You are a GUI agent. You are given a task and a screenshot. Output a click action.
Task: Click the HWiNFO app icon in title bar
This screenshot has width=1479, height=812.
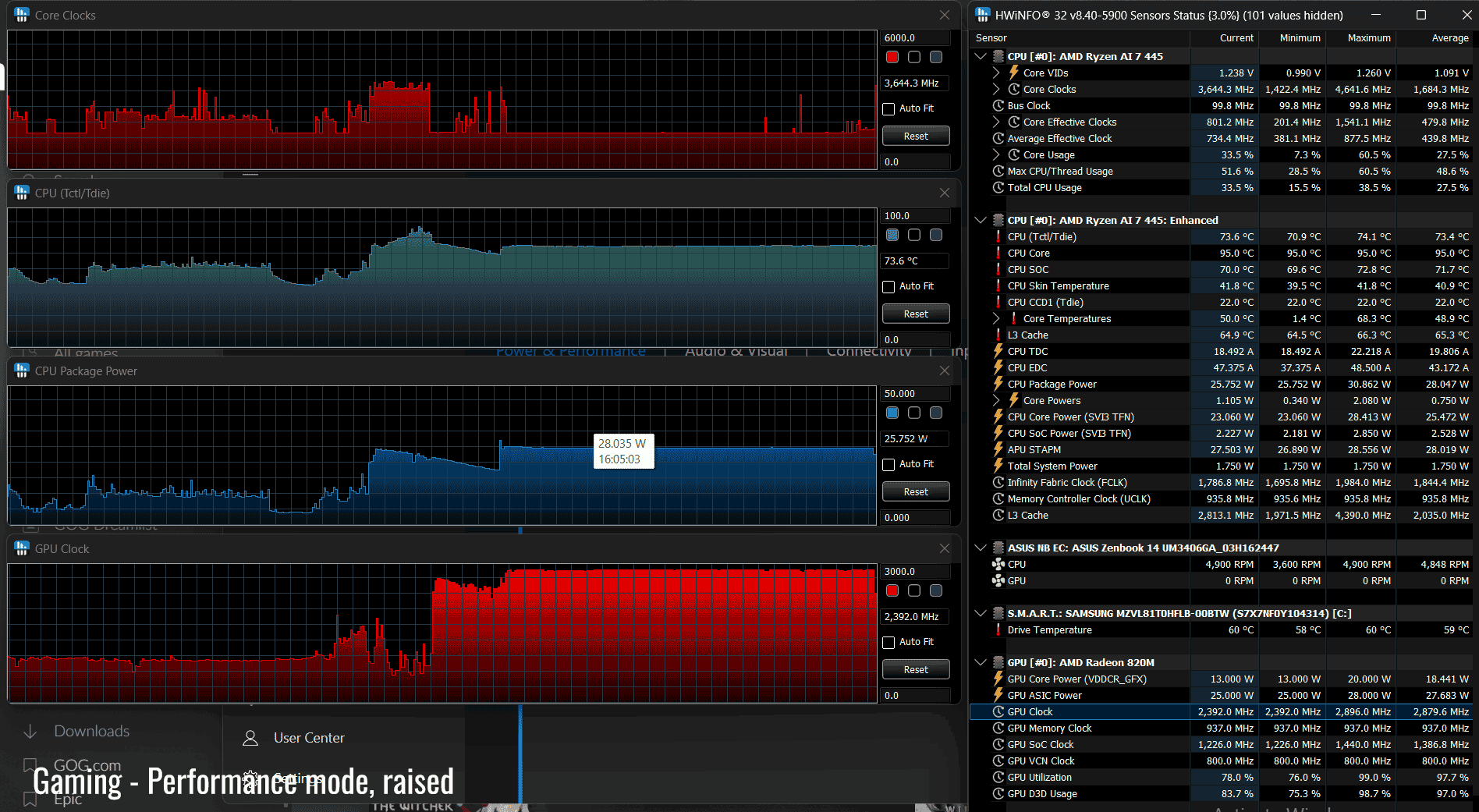coord(983,15)
